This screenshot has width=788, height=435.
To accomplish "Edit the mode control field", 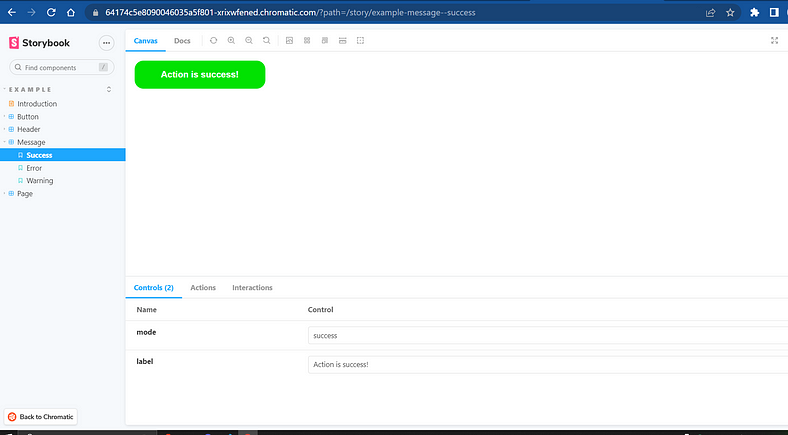I will [548, 336].
